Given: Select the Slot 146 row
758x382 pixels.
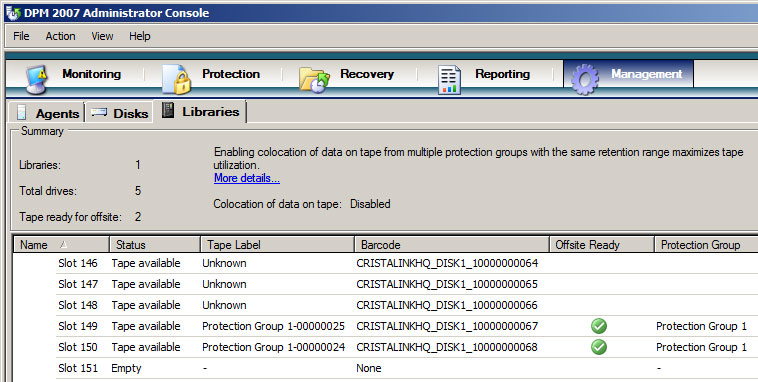Looking at the screenshot, I should point(407,263).
